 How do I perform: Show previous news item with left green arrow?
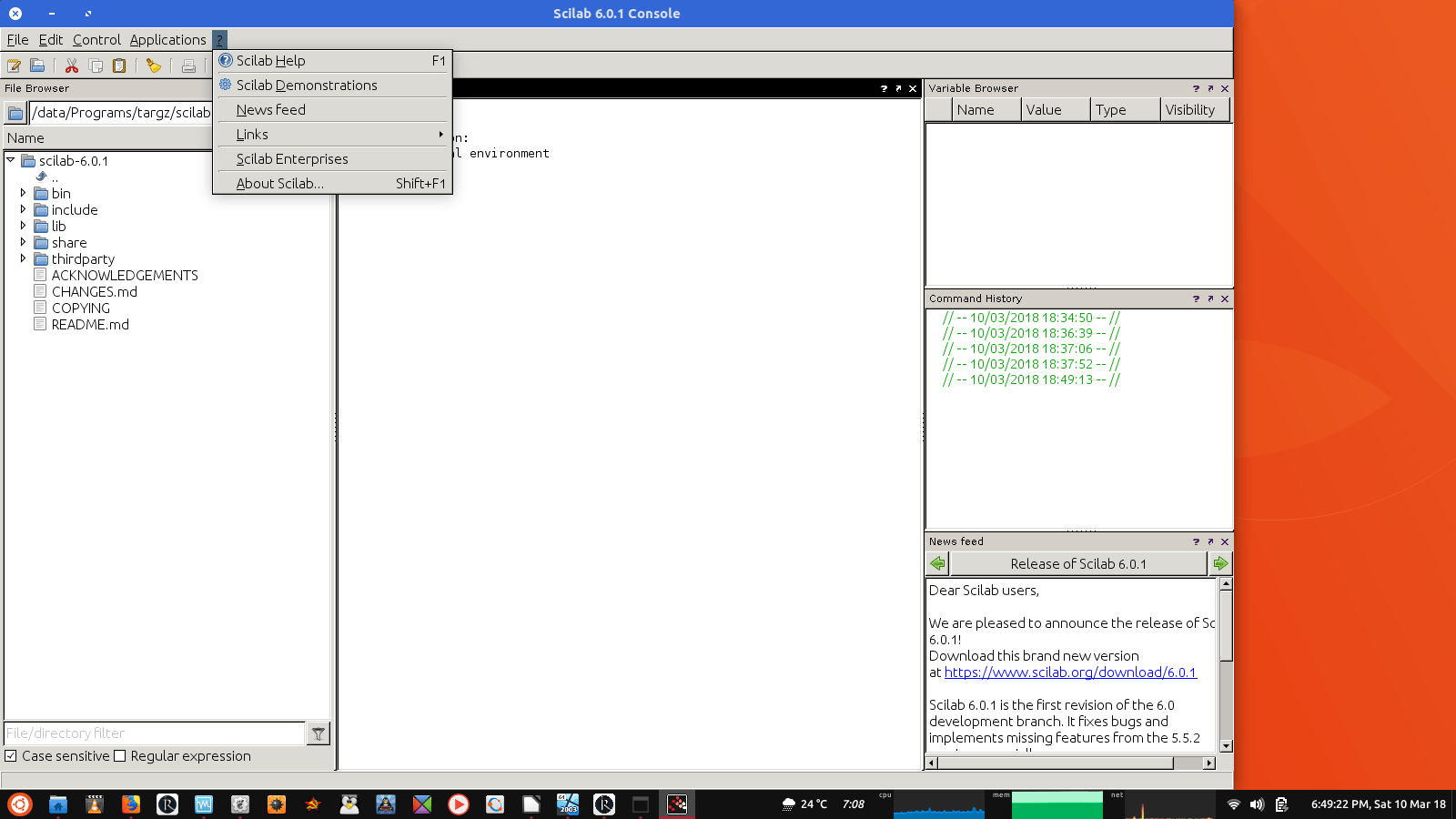(938, 564)
